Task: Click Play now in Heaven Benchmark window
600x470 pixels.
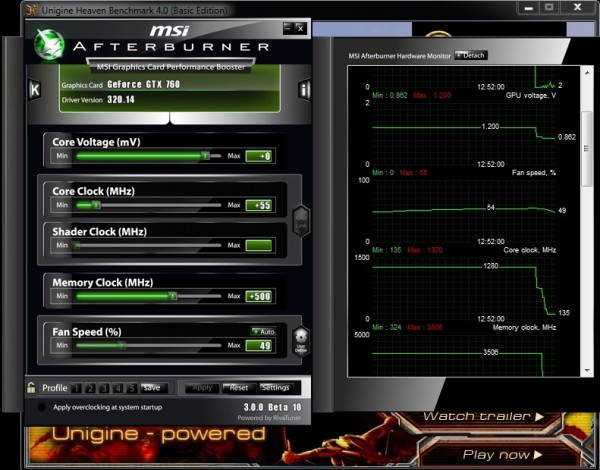Action: (502, 455)
